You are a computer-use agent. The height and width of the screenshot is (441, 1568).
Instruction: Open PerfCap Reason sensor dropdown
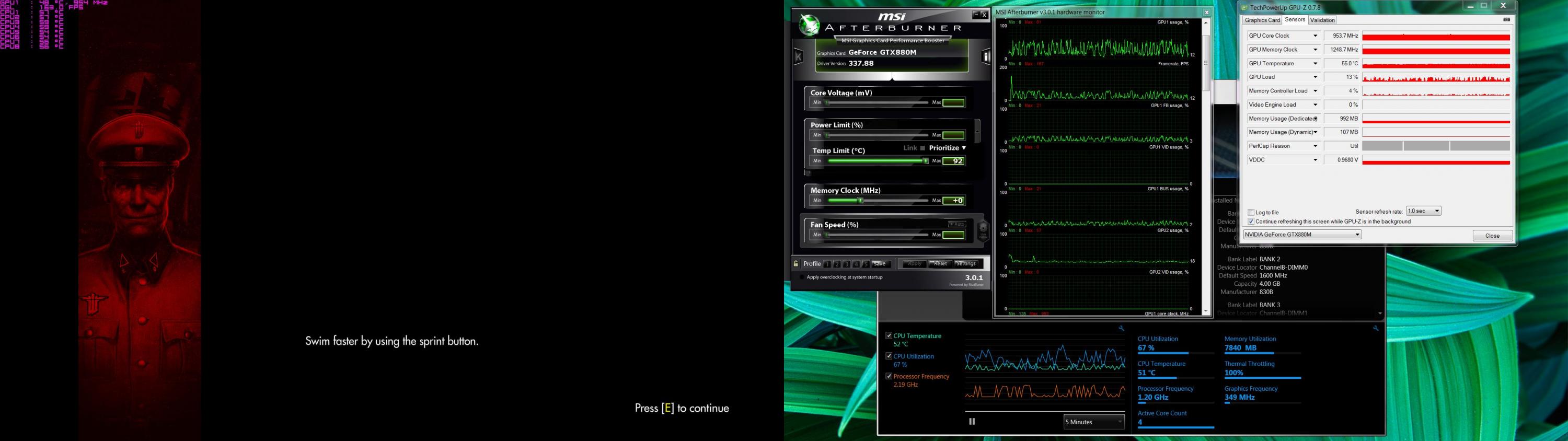click(x=1315, y=146)
